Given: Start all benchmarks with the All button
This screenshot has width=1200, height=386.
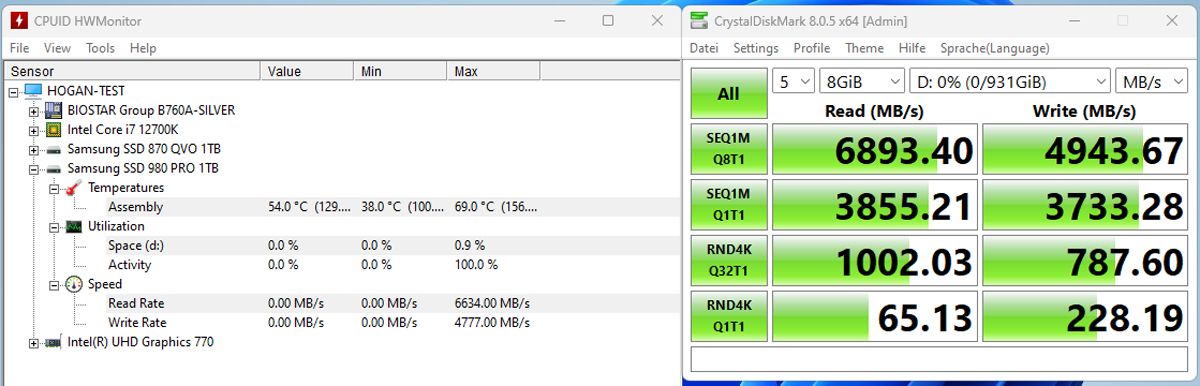Looking at the screenshot, I should [x=729, y=94].
